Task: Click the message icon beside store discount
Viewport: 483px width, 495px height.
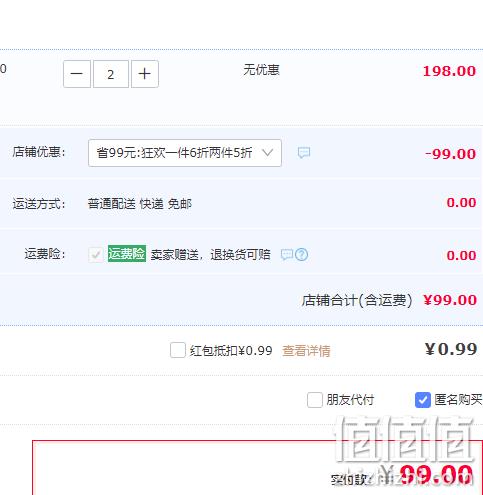Action: click(304, 153)
